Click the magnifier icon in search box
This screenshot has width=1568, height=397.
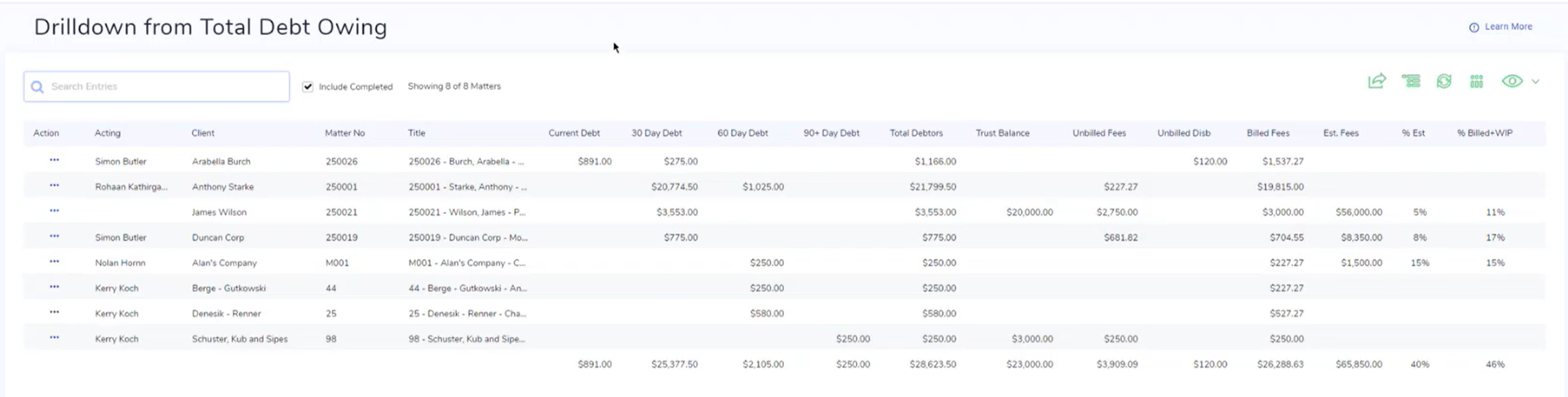click(x=38, y=87)
